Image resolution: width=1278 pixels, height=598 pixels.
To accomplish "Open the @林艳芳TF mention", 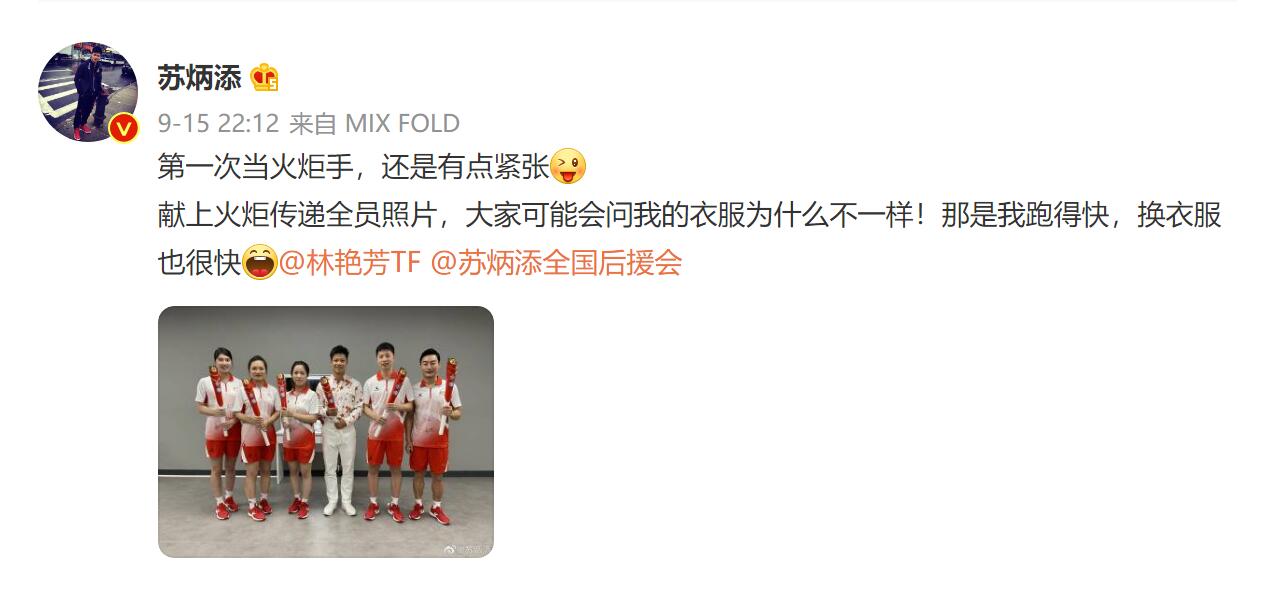I will (350, 263).
